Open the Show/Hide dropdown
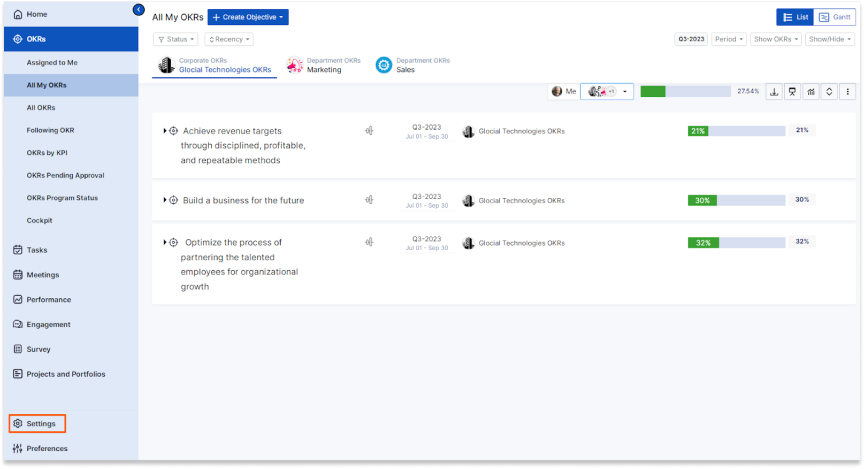This screenshot has height=469, width=864. tap(830, 40)
